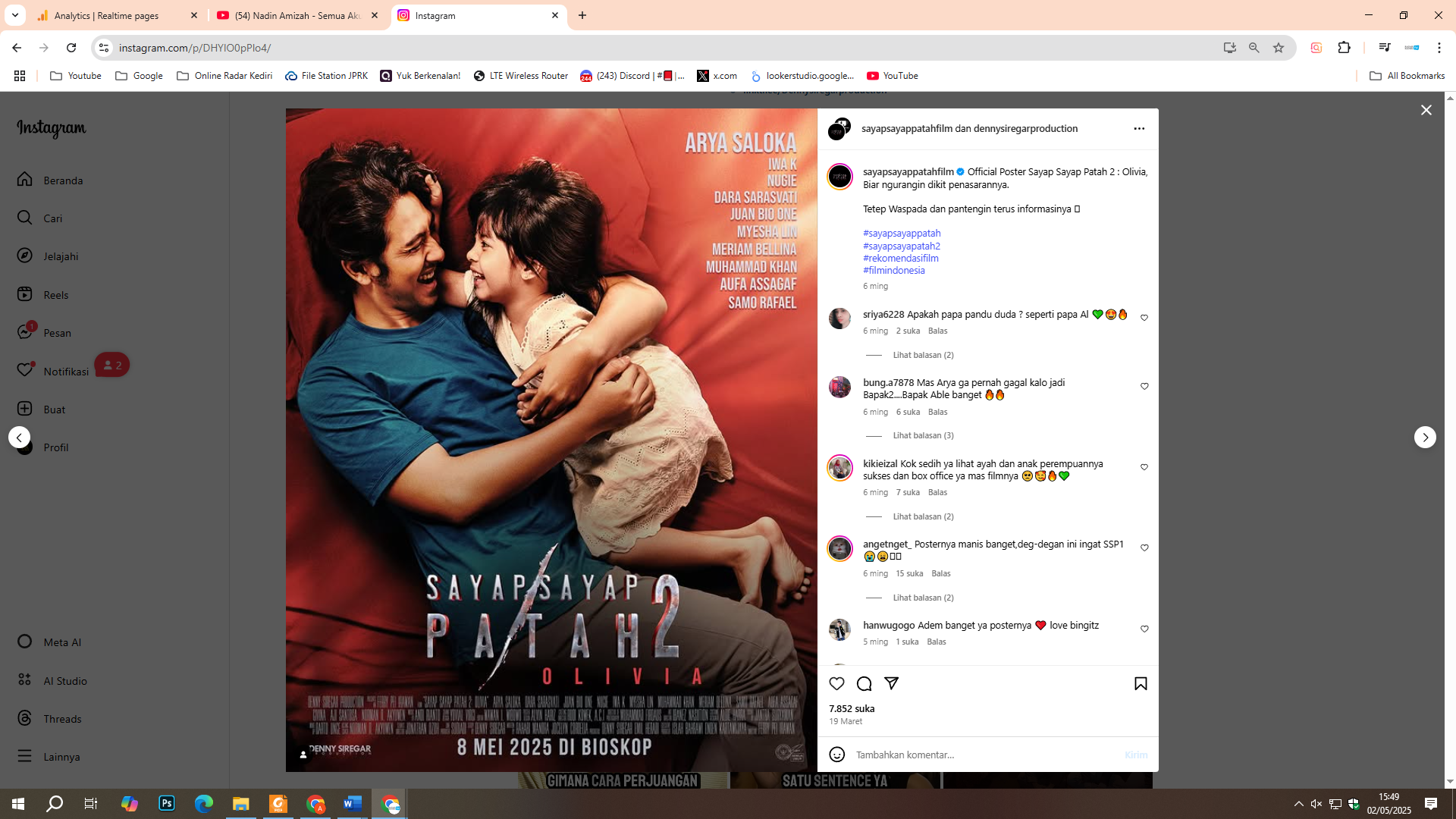Image resolution: width=1456 pixels, height=819 pixels.
Task: Open Pesan messages inbox
Action: click(44, 332)
